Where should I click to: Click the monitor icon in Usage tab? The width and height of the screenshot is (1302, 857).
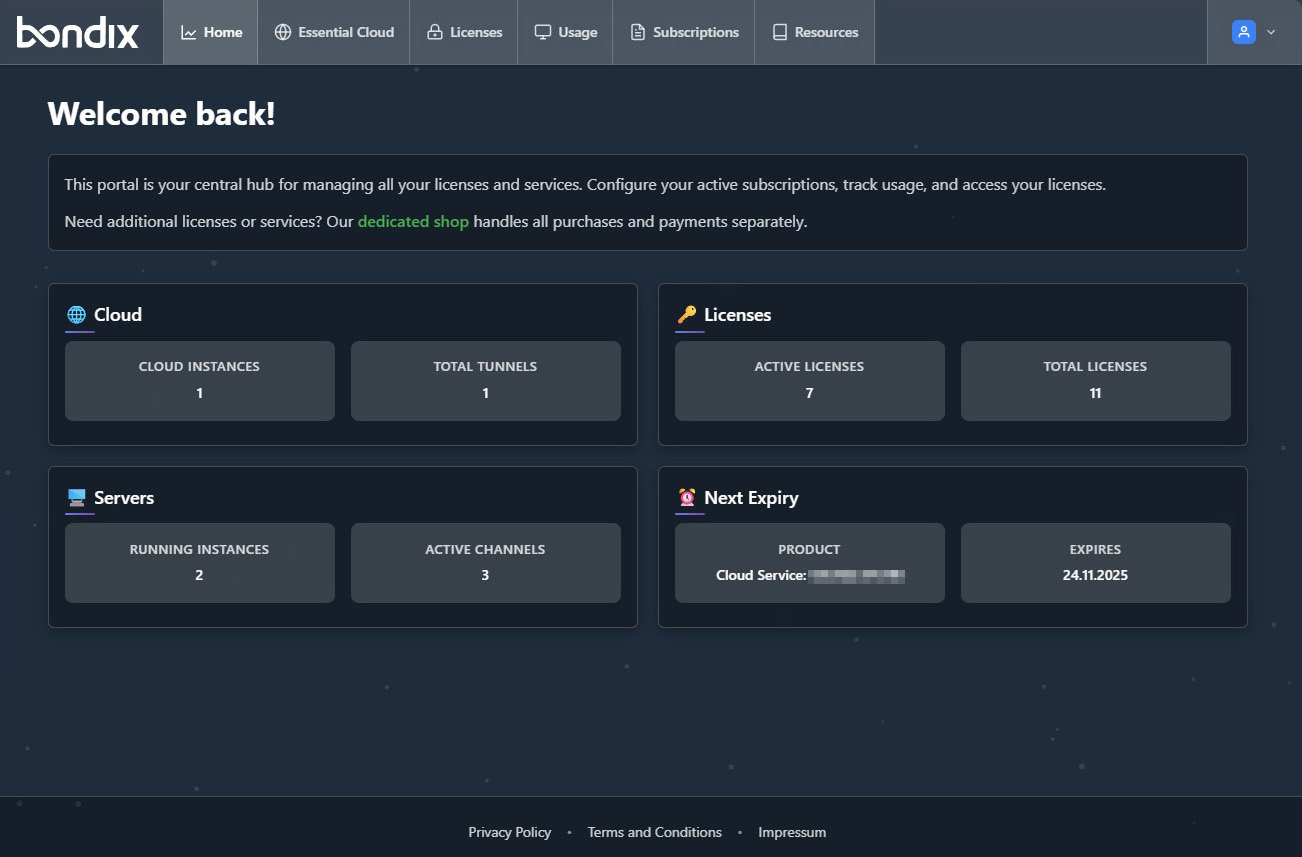click(x=542, y=32)
